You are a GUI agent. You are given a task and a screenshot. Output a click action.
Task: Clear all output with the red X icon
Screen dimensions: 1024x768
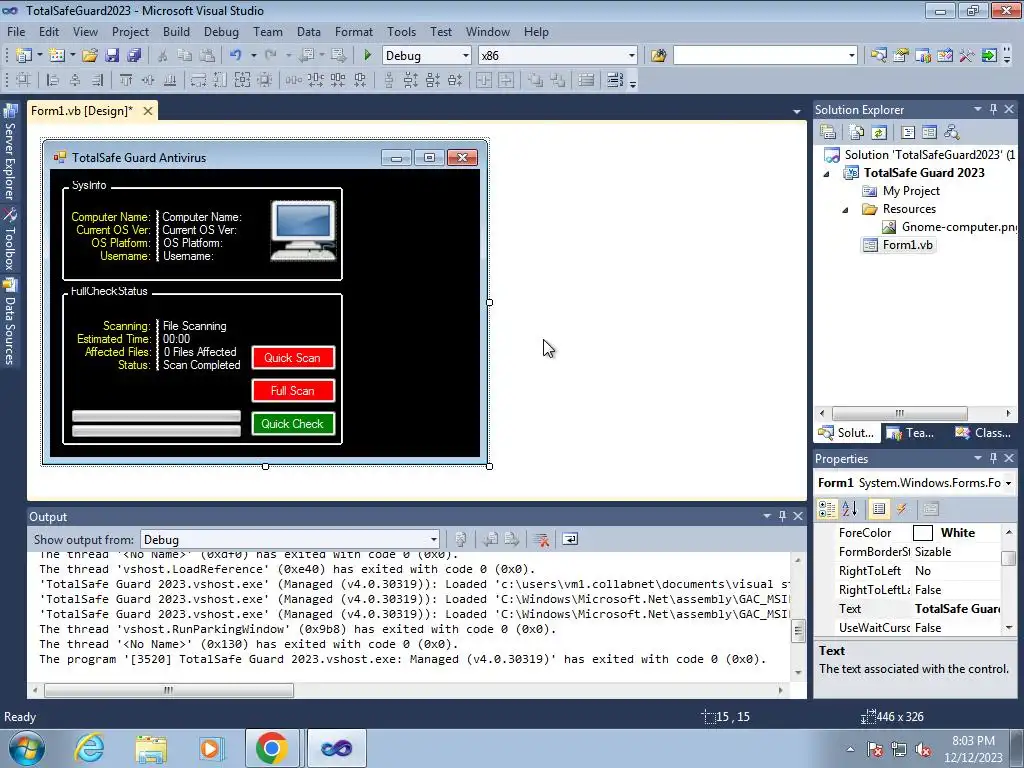541,539
